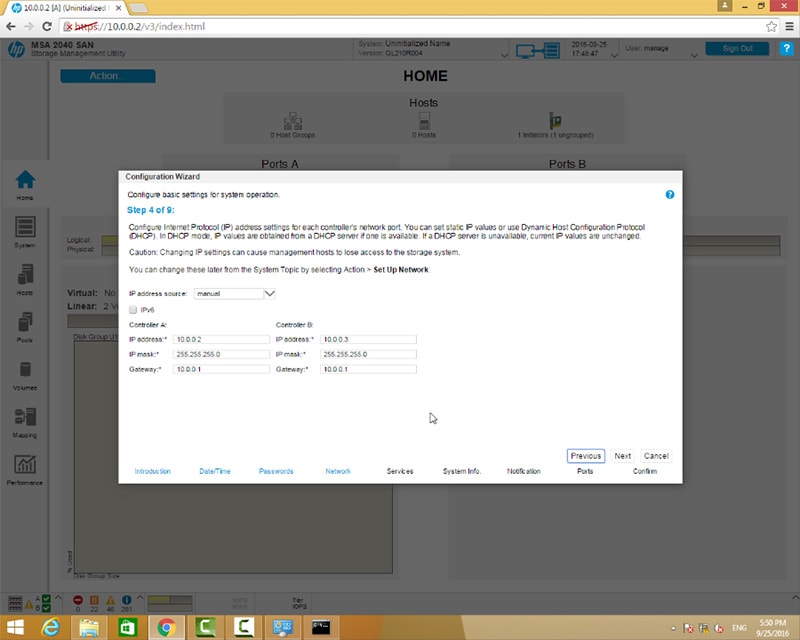The width and height of the screenshot is (800, 640).
Task: Click the Controller A IP address field
Action: pyautogui.click(x=221, y=339)
